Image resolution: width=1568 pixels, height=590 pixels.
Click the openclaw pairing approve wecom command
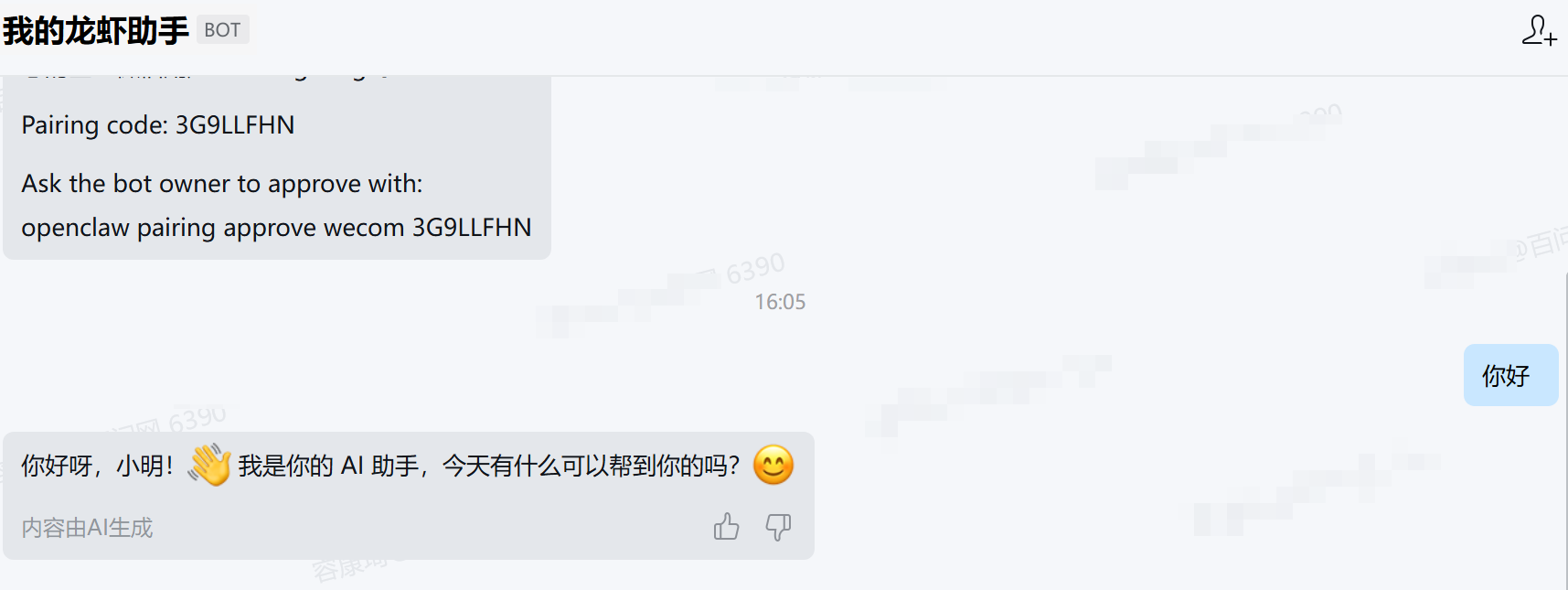tap(276, 228)
